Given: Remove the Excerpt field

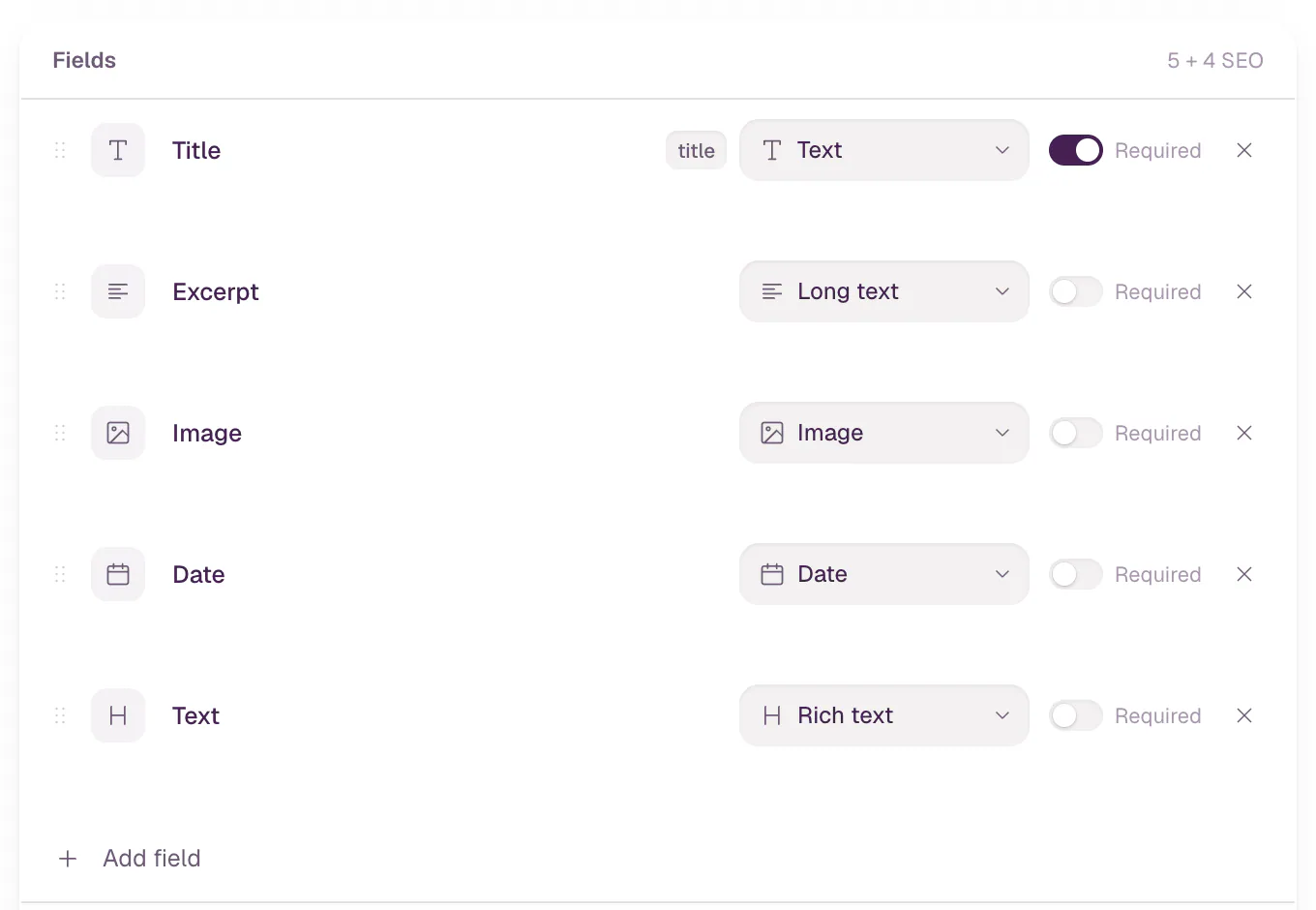Looking at the screenshot, I should pyautogui.click(x=1244, y=291).
